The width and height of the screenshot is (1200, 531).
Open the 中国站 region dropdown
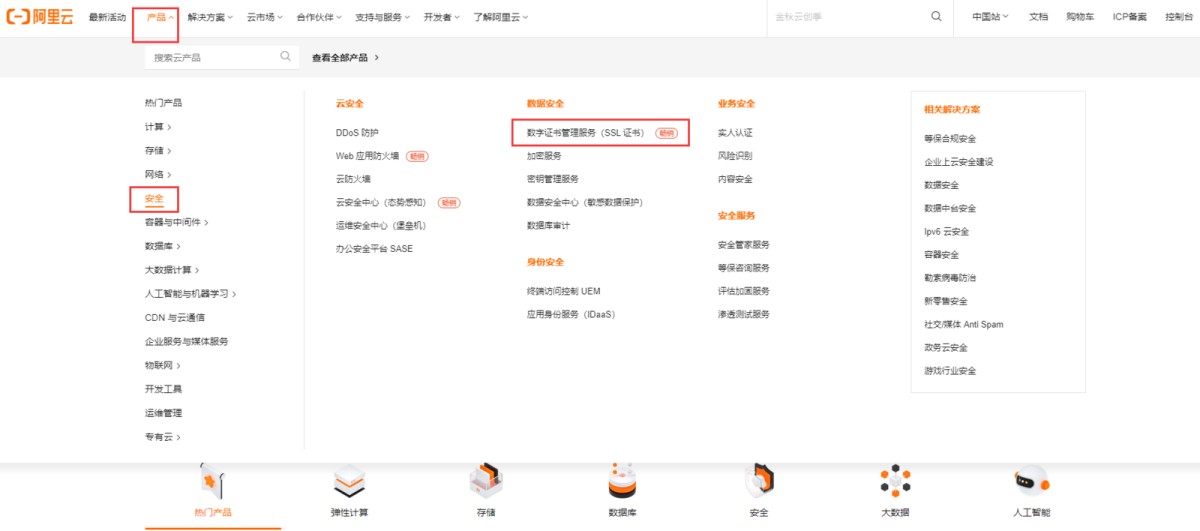tap(990, 17)
